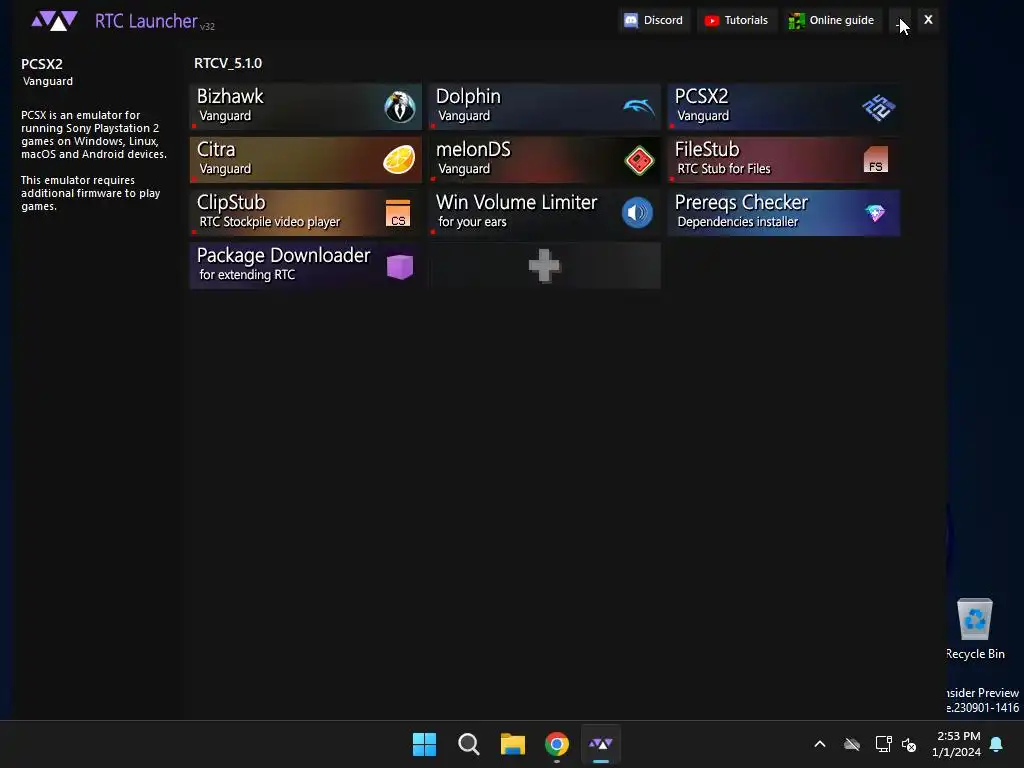Image resolution: width=1024 pixels, height=768 pixels.
Task: Minimize the RTC Launcher window
Action: click(x=899, y=20)
